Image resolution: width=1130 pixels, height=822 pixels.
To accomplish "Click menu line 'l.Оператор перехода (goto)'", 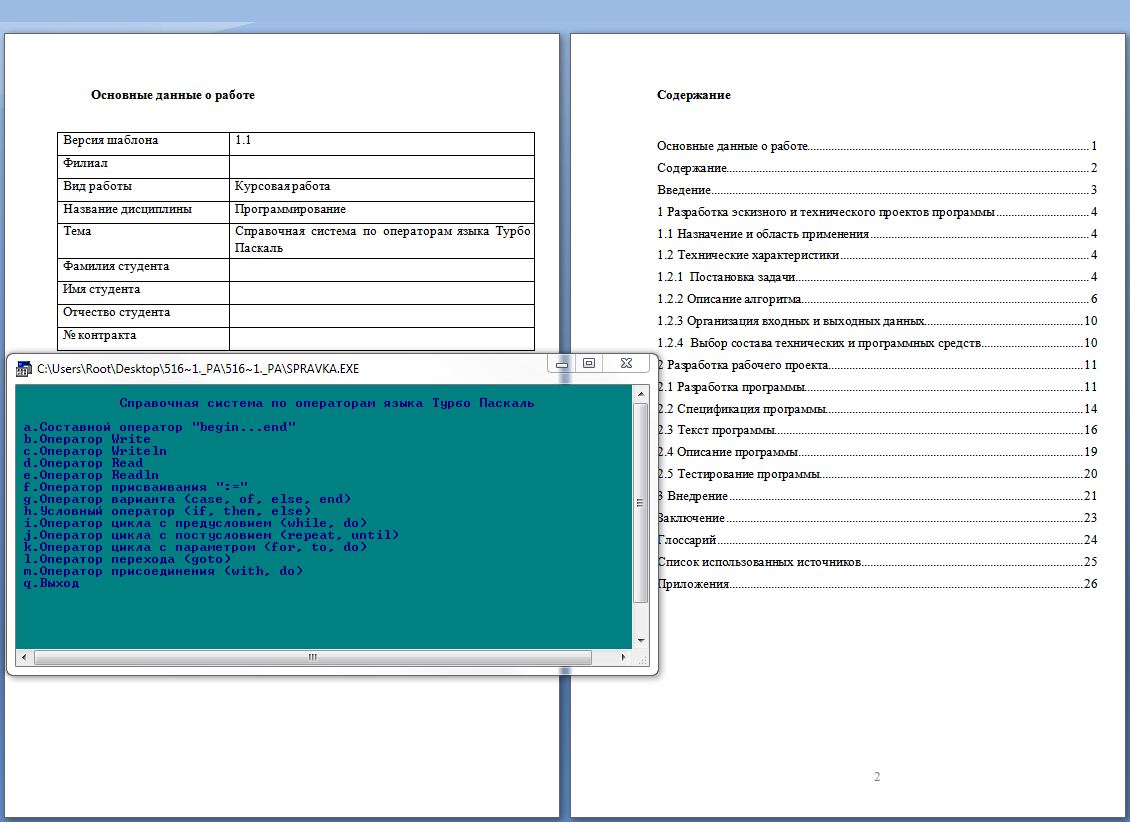I will tap(128, 559).
